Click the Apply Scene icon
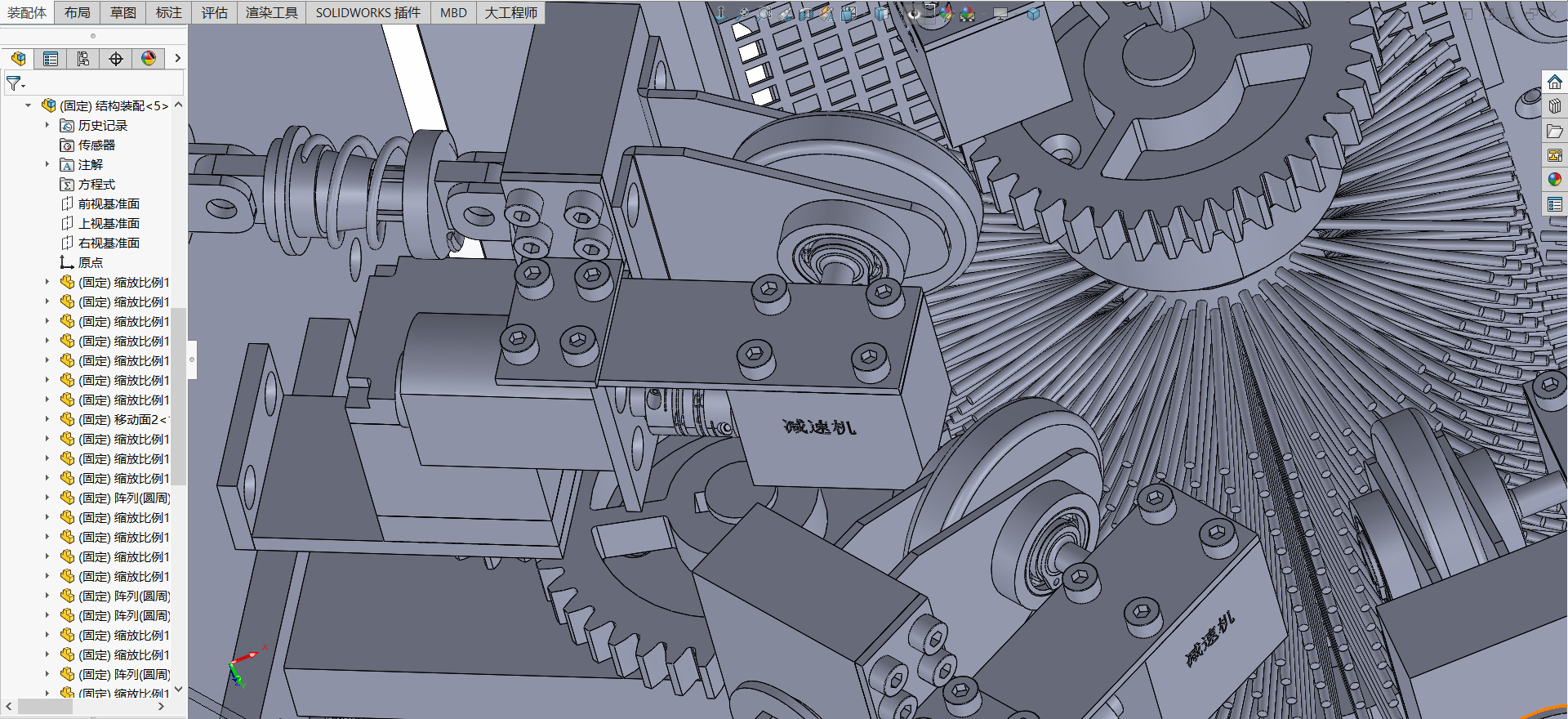Image resolution: width=1568 pixels, height=719 pixels. pyautogui.click(x=968, y=14)
